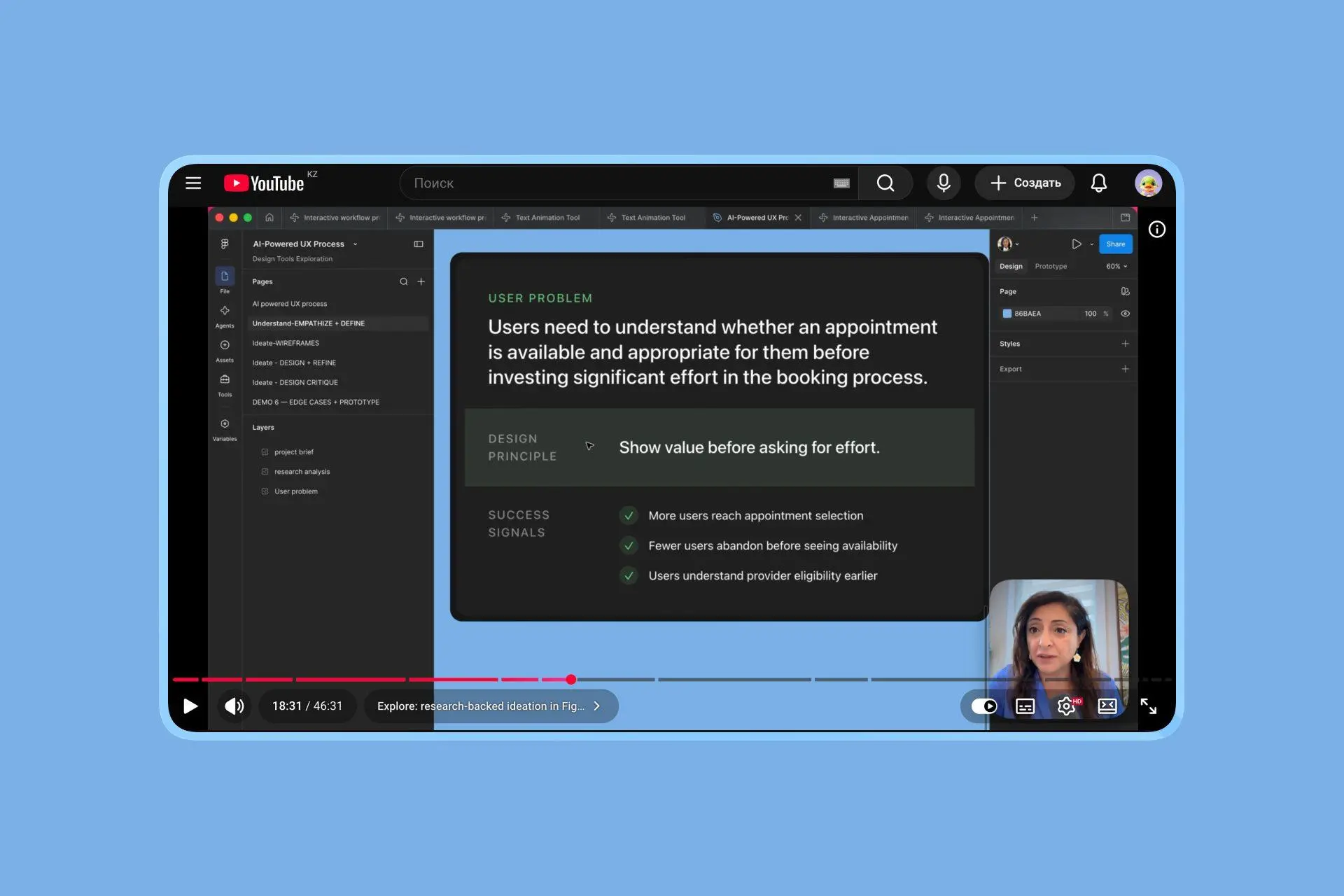1344x896 pixels.
Task: Open the on-screen keyboard in search box
Action: (841, 183)
